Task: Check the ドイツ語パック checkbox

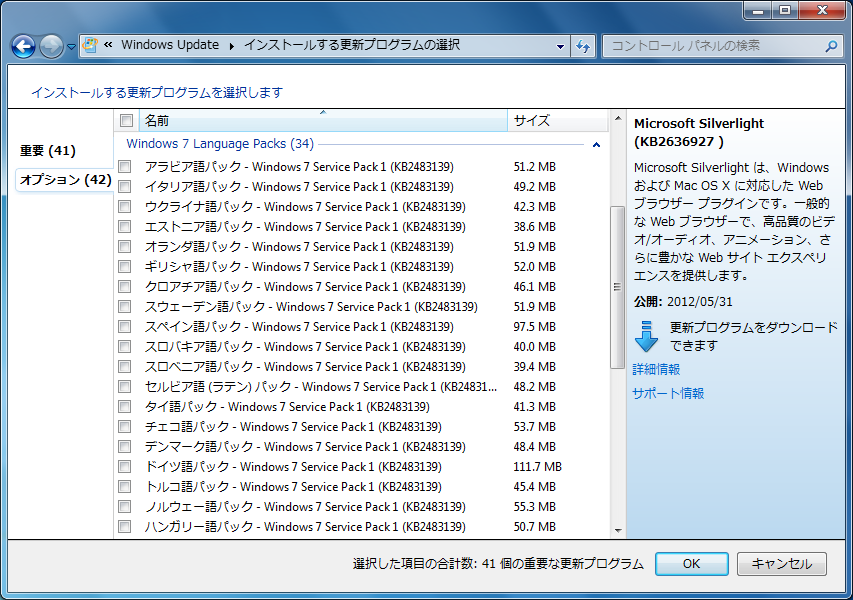Action: (125, 467)
